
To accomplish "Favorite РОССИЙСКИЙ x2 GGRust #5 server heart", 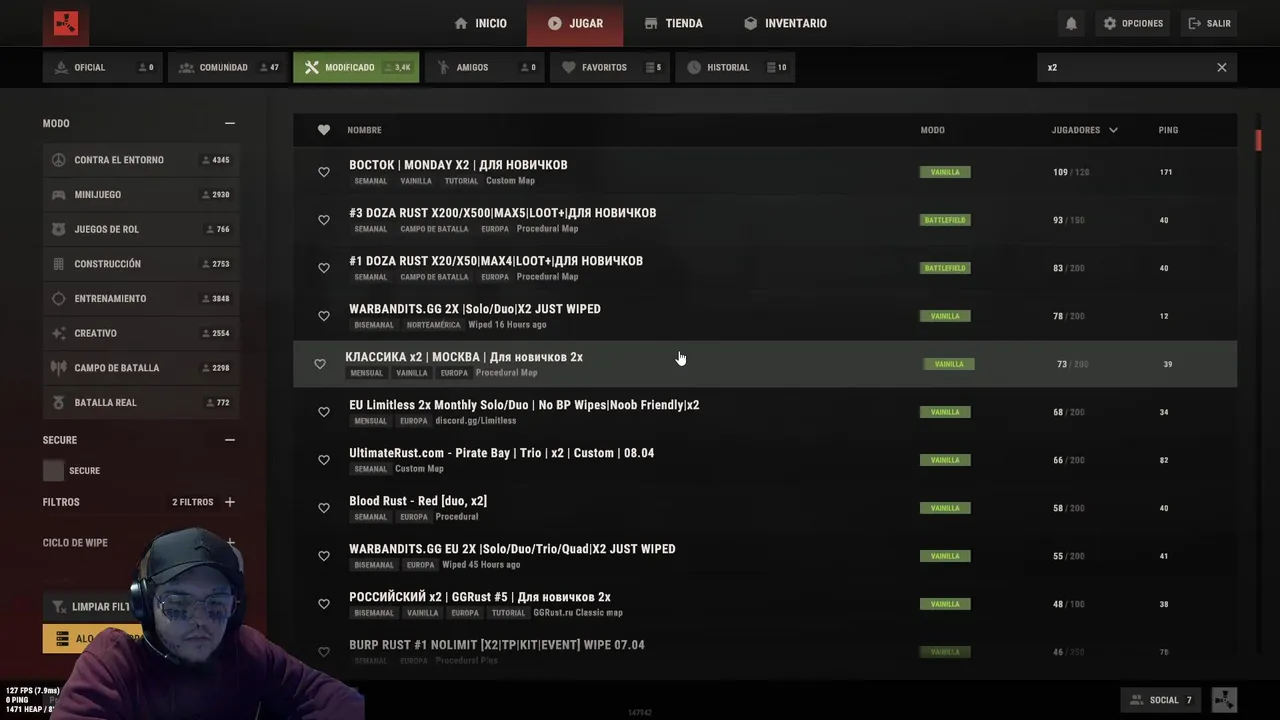I will click(x=324, y=604).
